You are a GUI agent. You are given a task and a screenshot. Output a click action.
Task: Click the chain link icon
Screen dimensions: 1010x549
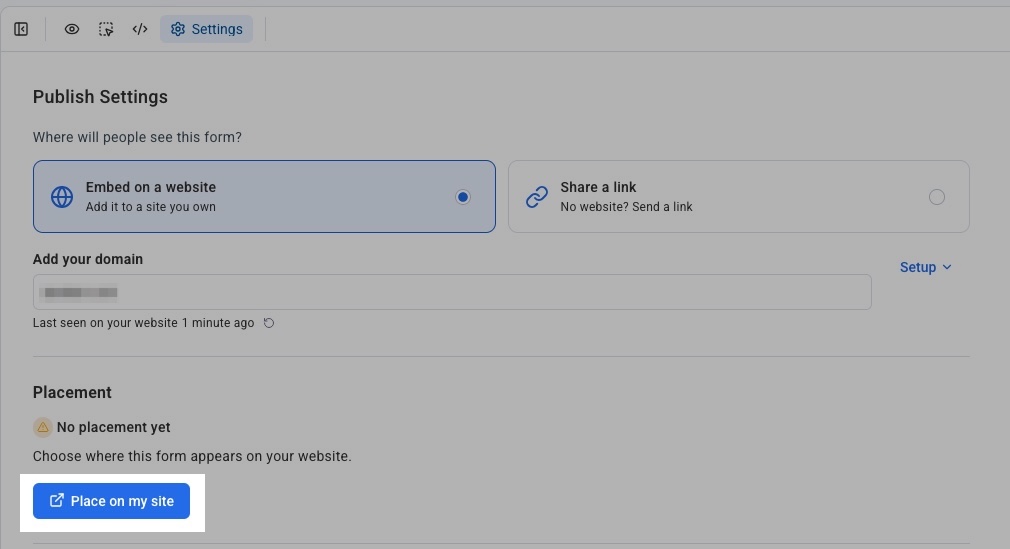(x=537, y=197)
